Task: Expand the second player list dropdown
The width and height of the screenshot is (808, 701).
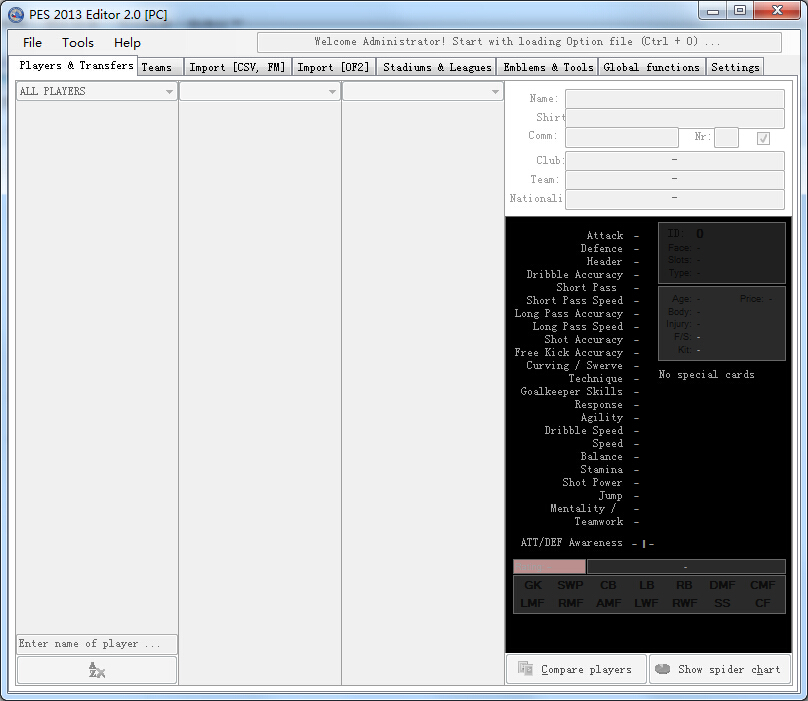Action: pos(260,90)
